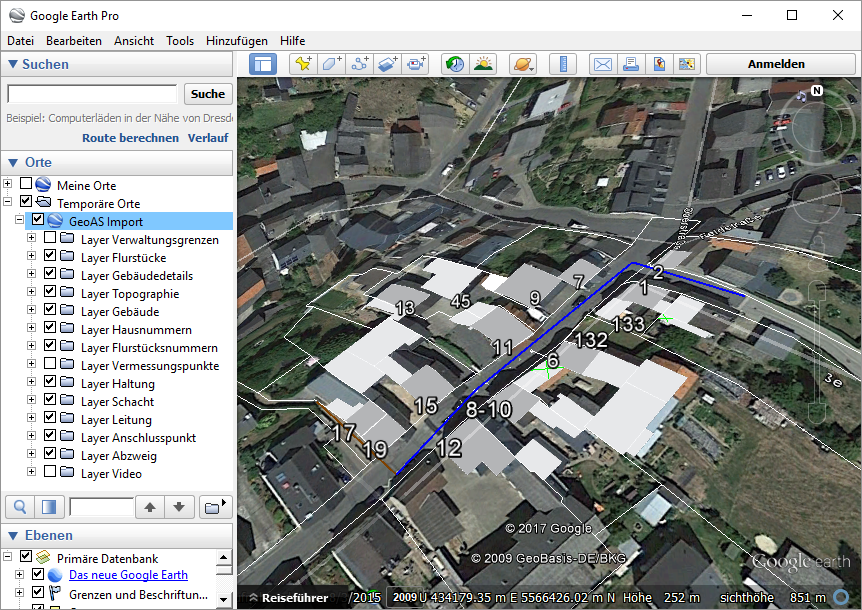Screen dimensions: 862x610
Task: Click the Meine Orte globe icon
Action: [x=43, y=185]
